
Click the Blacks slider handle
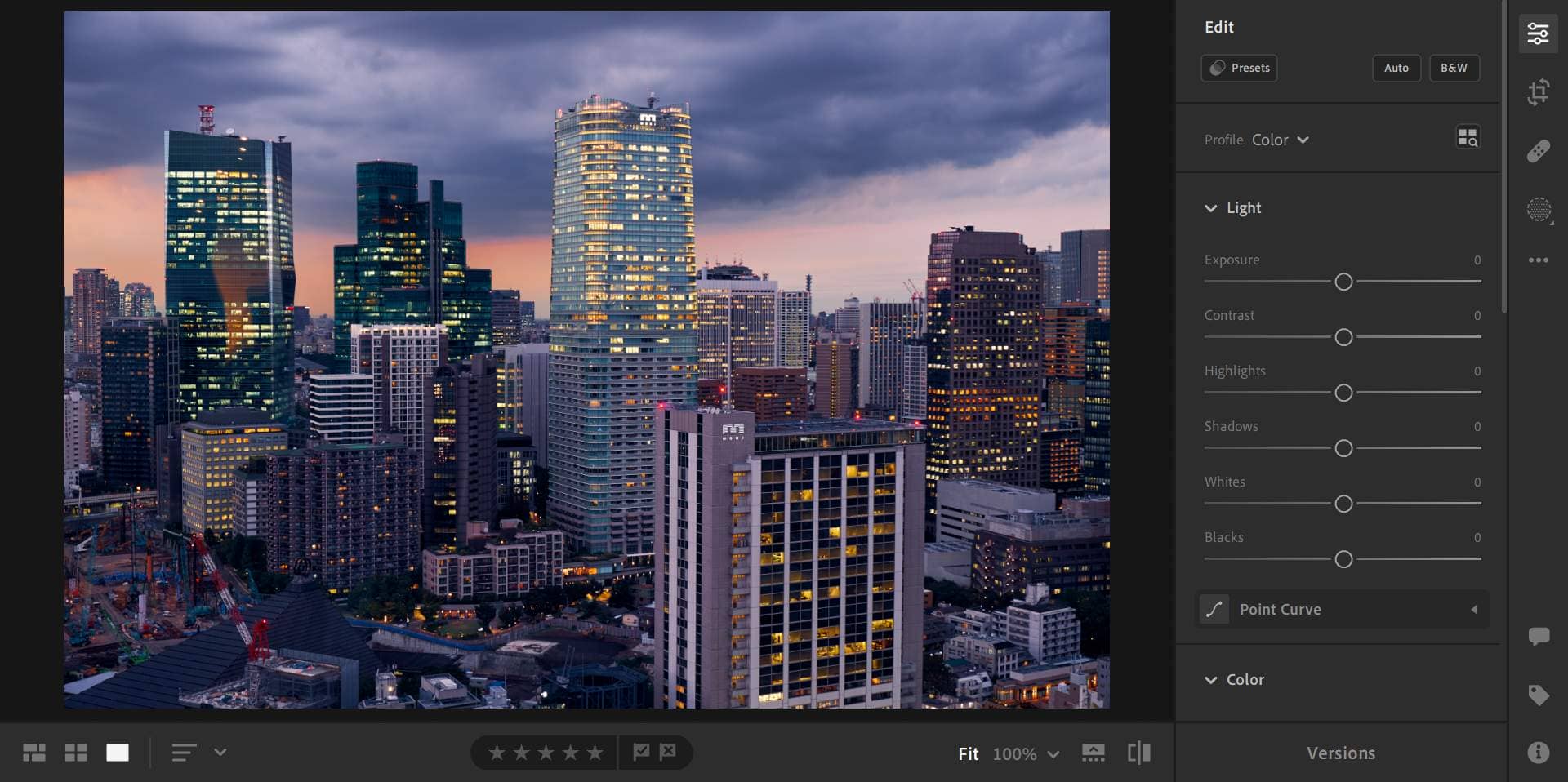(1343, 559)
